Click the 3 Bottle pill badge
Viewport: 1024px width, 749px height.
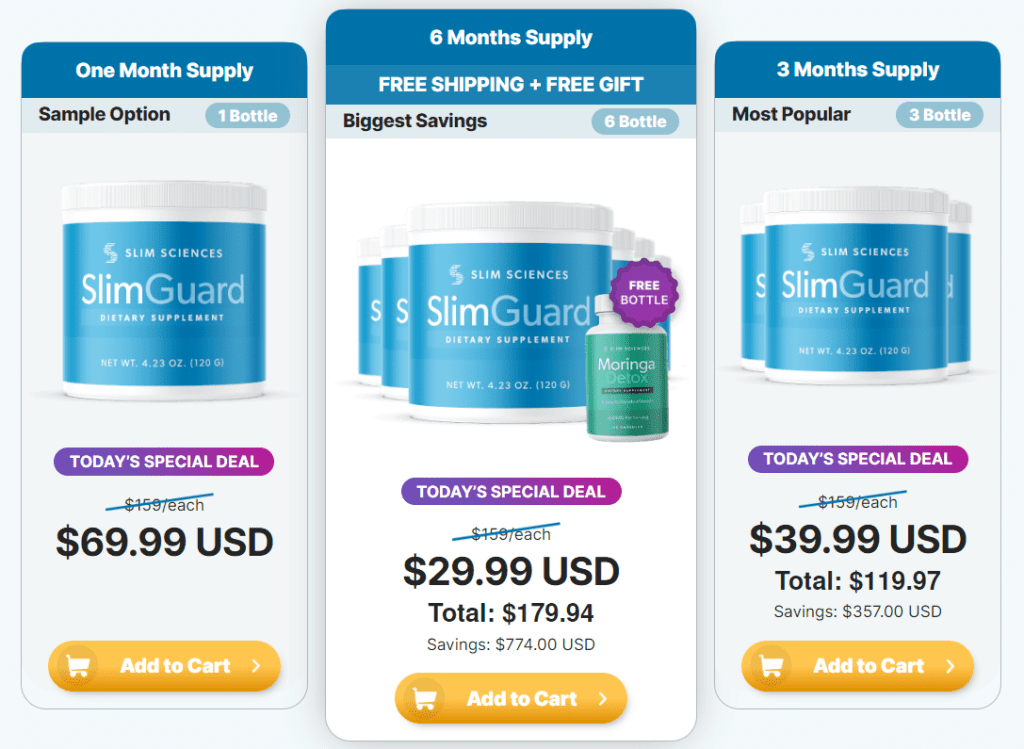click(940, 115)
